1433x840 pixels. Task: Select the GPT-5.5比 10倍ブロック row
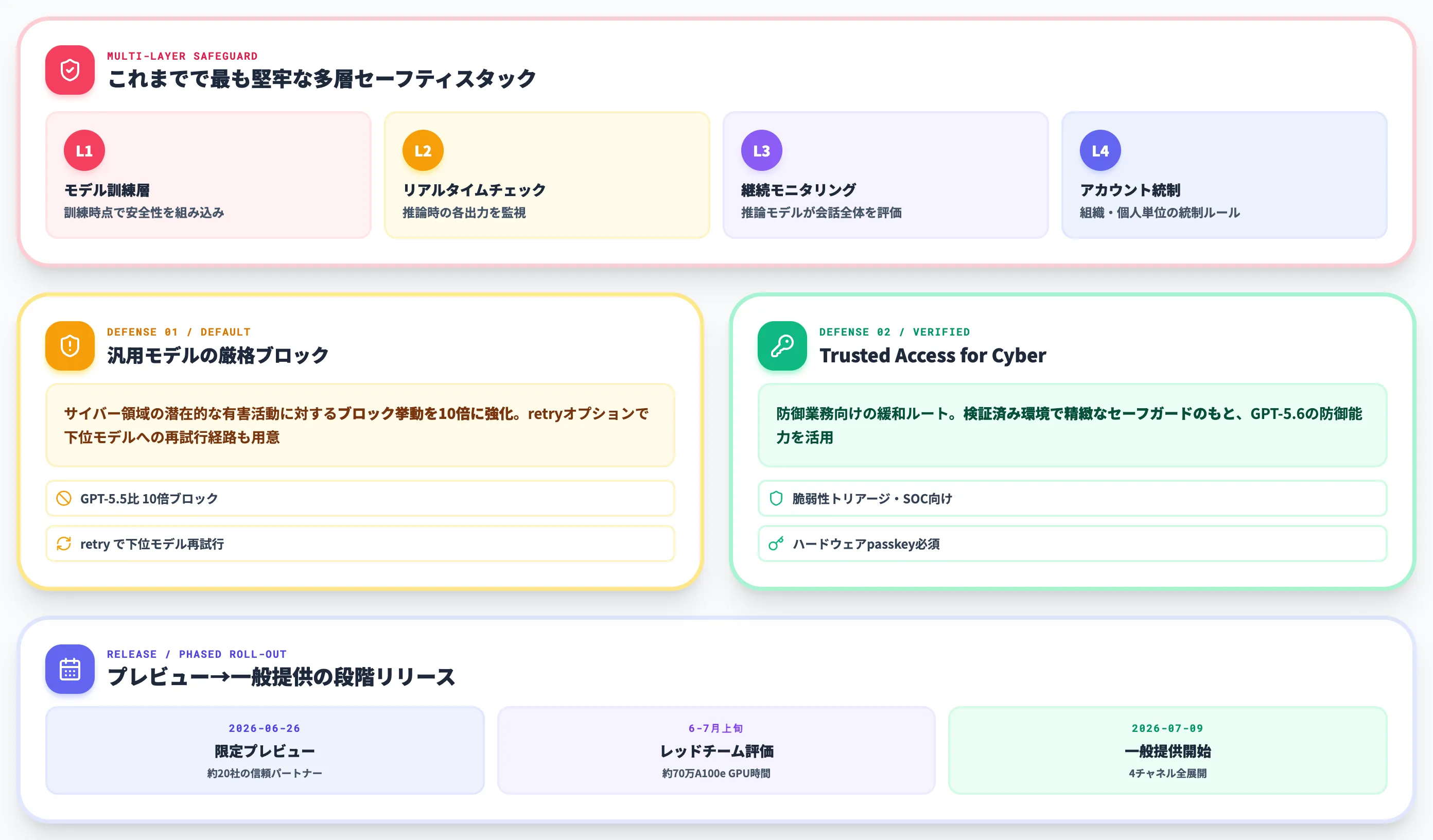(x=360, y=499)
